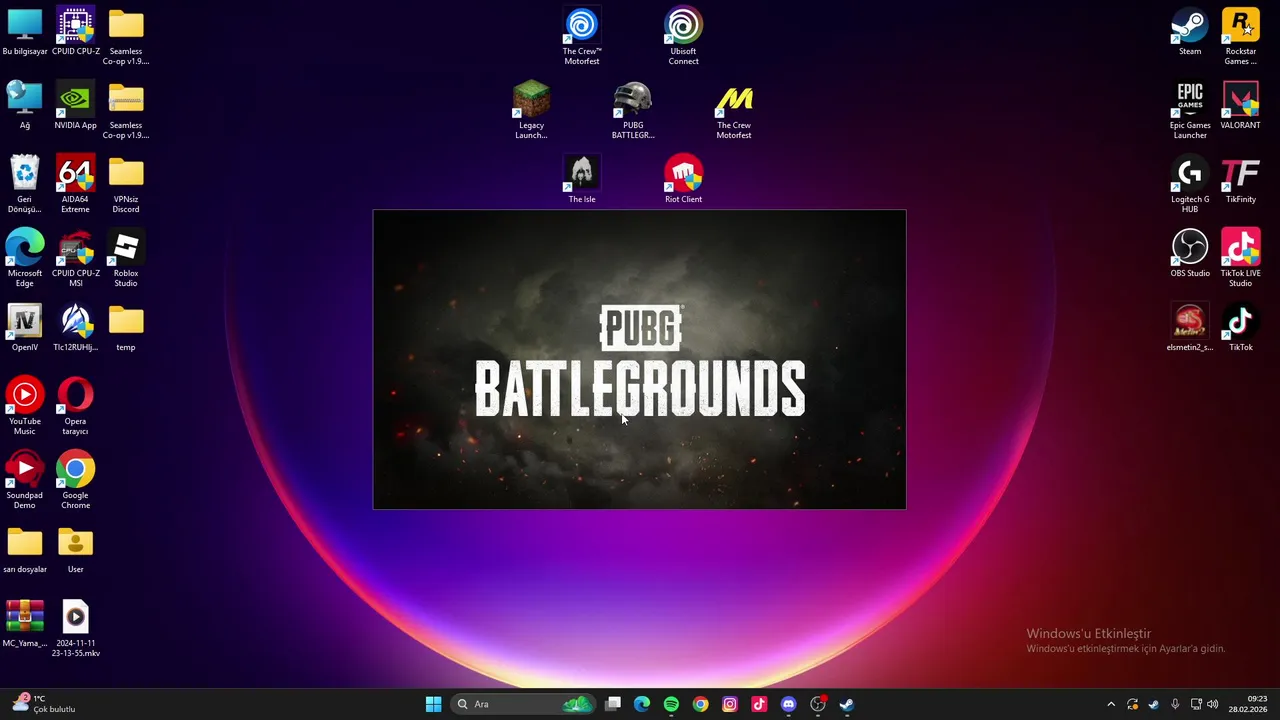Launch TikTok LIVE Studio desktop shortcut
The image size is (1280, 720).
(x=1241, y=259)
